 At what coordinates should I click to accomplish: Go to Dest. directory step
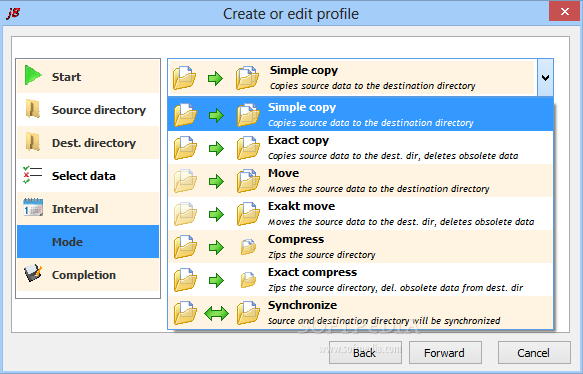88,143
